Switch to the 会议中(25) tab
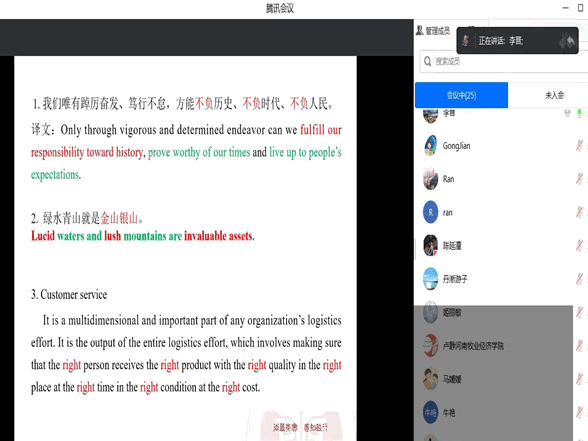The height and width of the screenshot is (441, 588). point(461,95)
